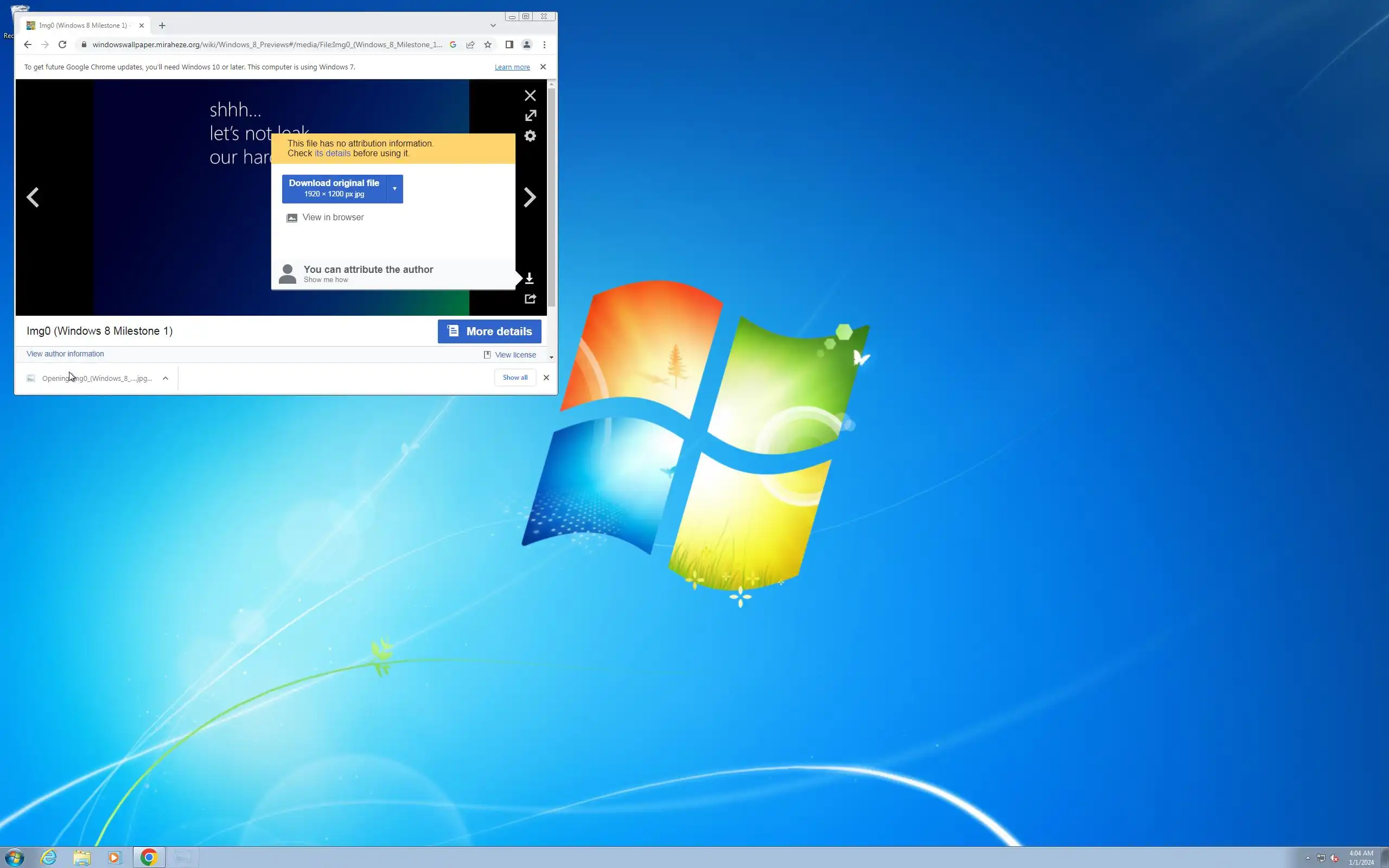This screenshot has height=868, width=1389.
Task: Select the Img0 Windows 8 Milestone tab
Action: (x=83, y=25)
